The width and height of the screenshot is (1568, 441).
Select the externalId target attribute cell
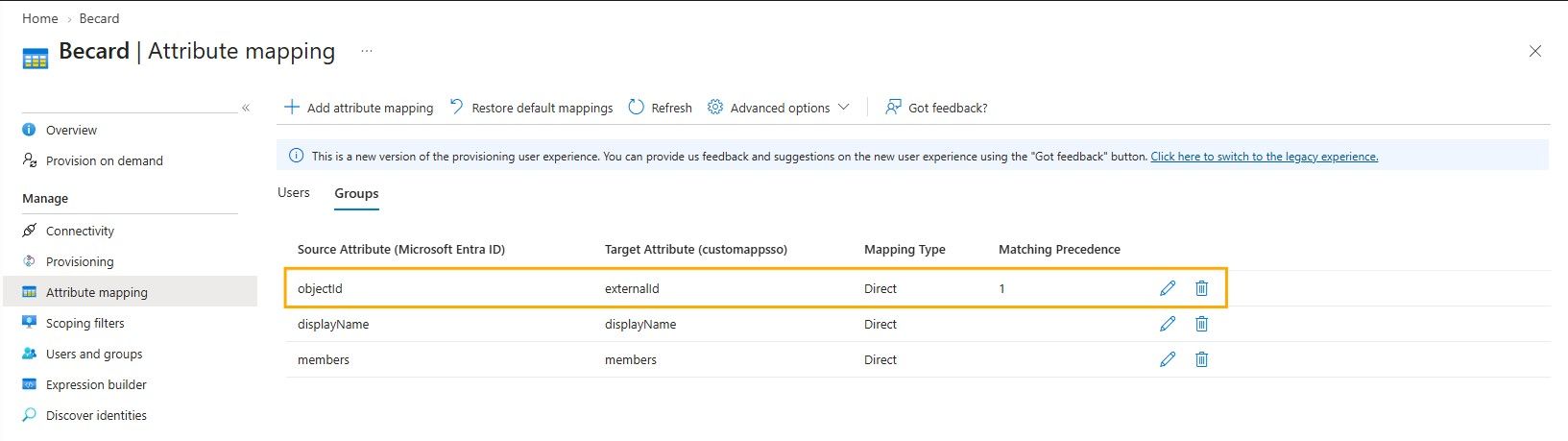[632, 288]
